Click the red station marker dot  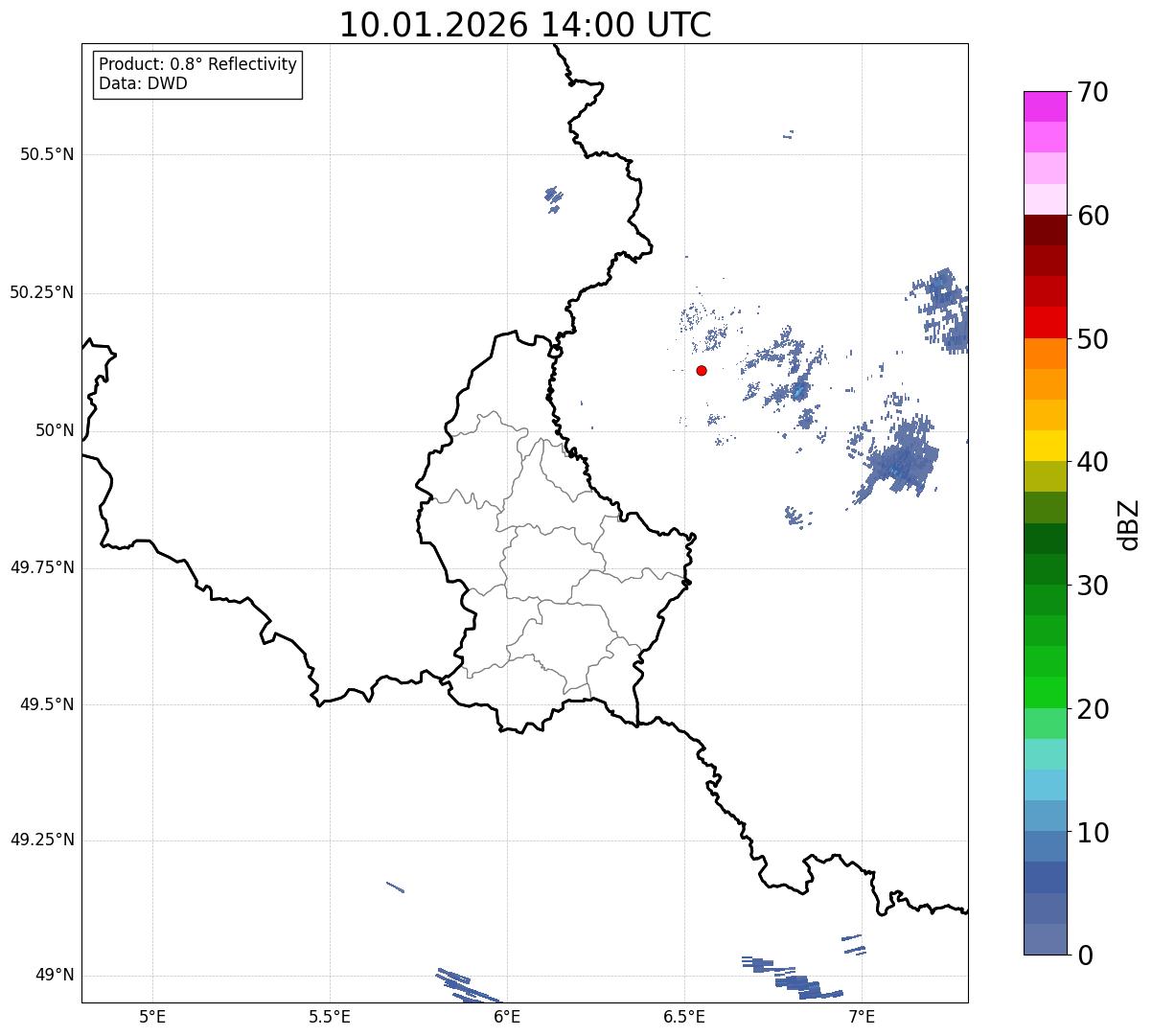702,370
